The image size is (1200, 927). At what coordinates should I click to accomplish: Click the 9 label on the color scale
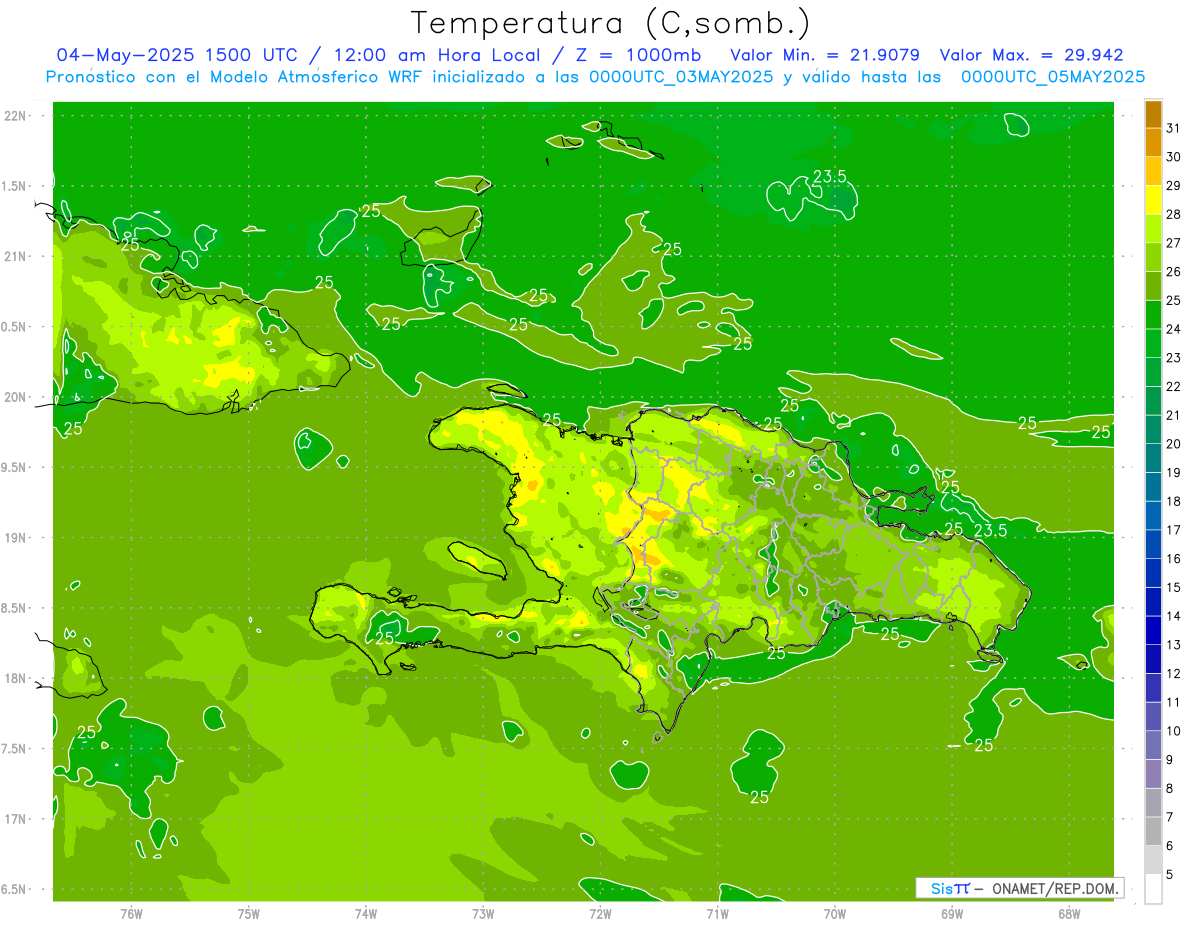coord(1170,759)
